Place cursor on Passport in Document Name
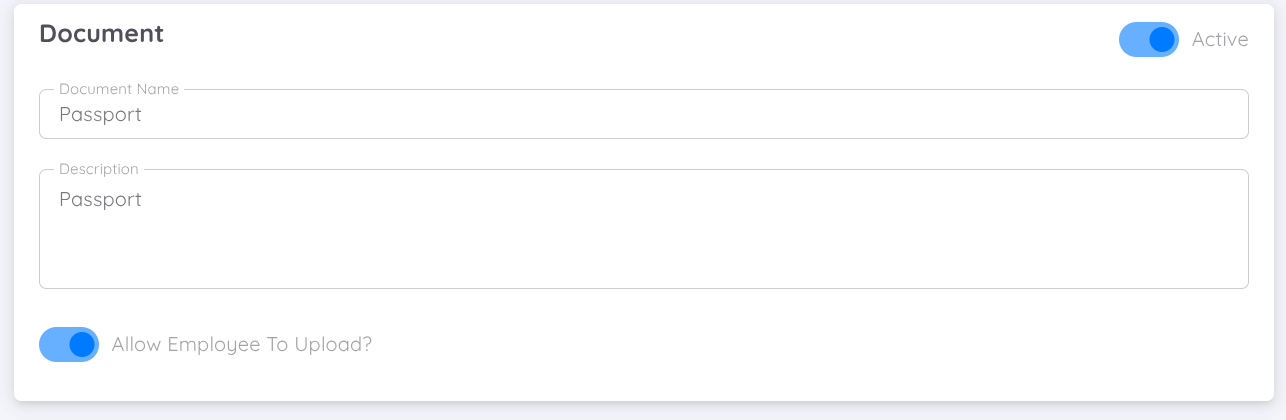 point(100,115)
